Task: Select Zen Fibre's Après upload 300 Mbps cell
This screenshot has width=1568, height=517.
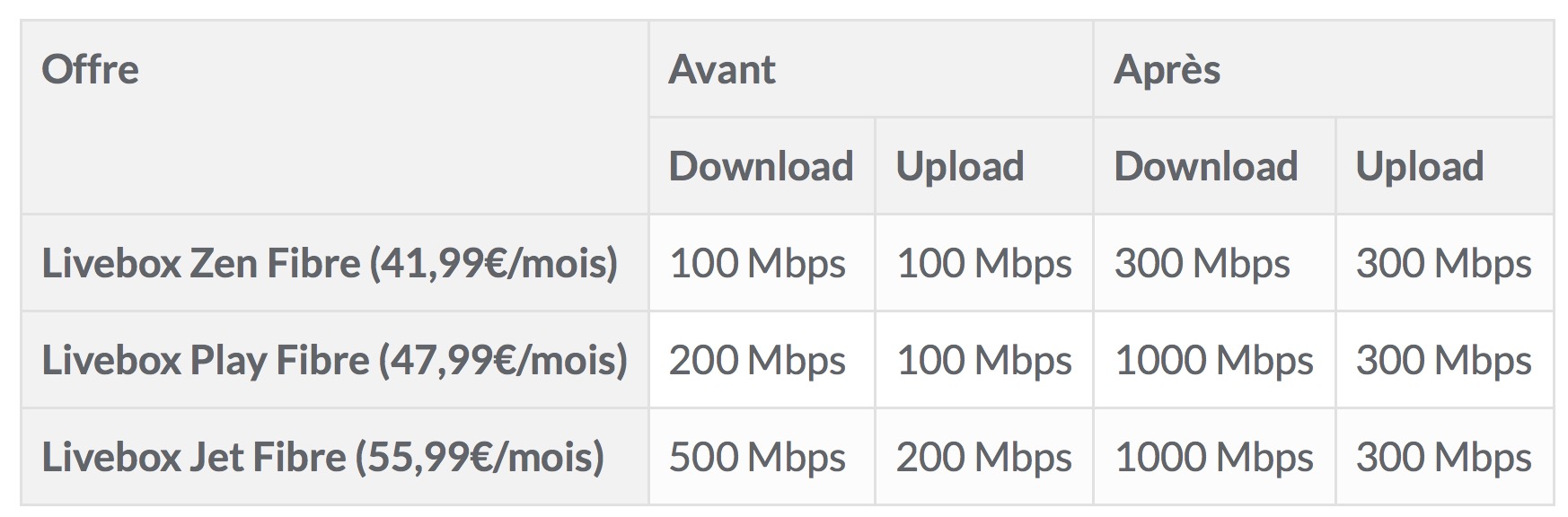Action: (x=1443, y=264)
